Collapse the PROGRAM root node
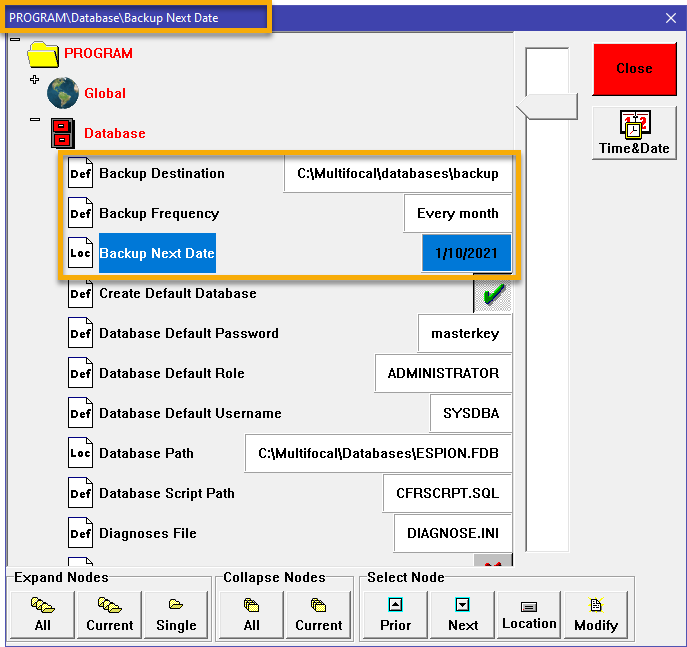Viewport: 687px width, 647px height. coord(15,39)
